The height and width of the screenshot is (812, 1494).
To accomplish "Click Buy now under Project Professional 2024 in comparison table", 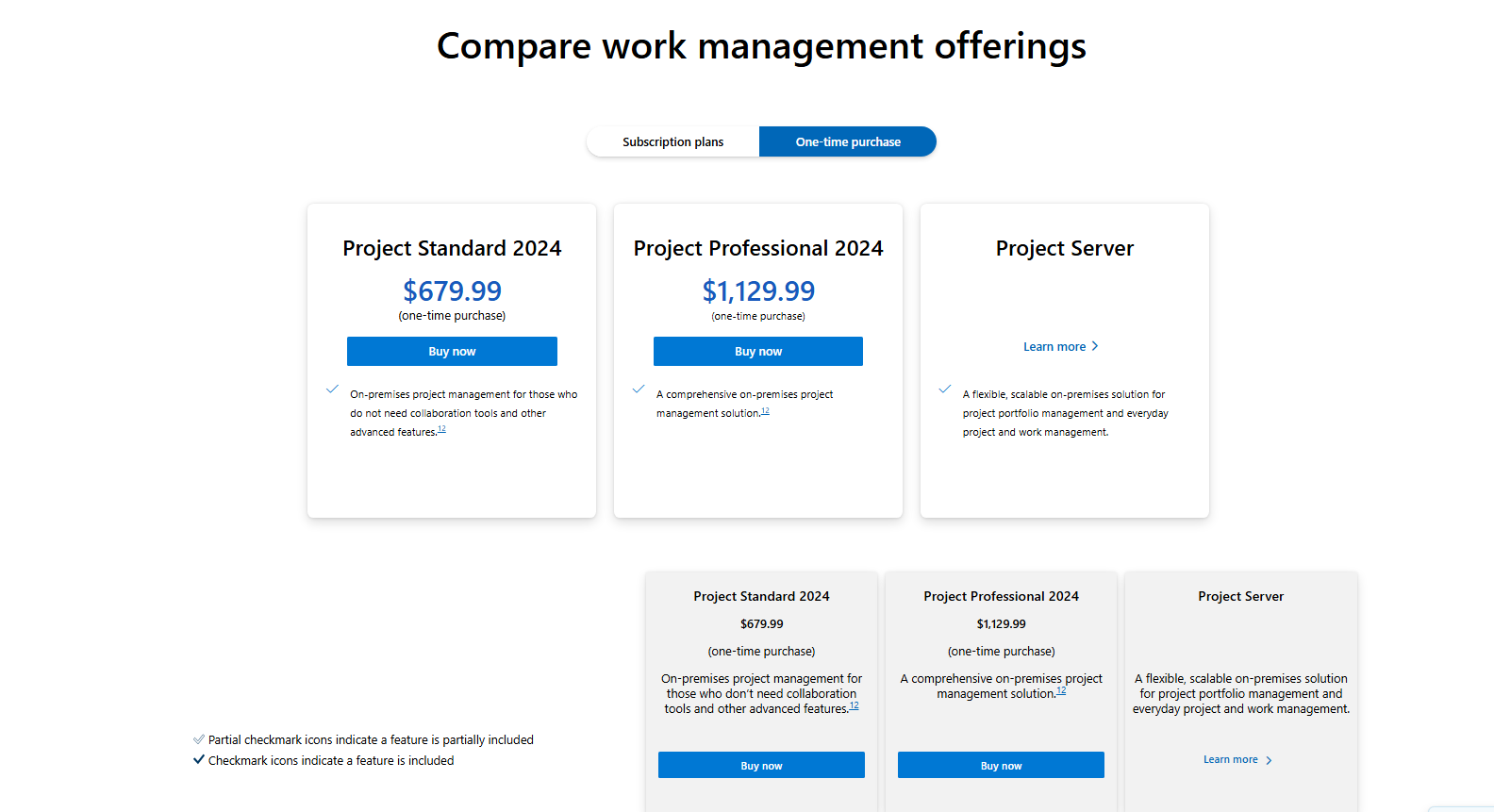I will click(1001, 765).
